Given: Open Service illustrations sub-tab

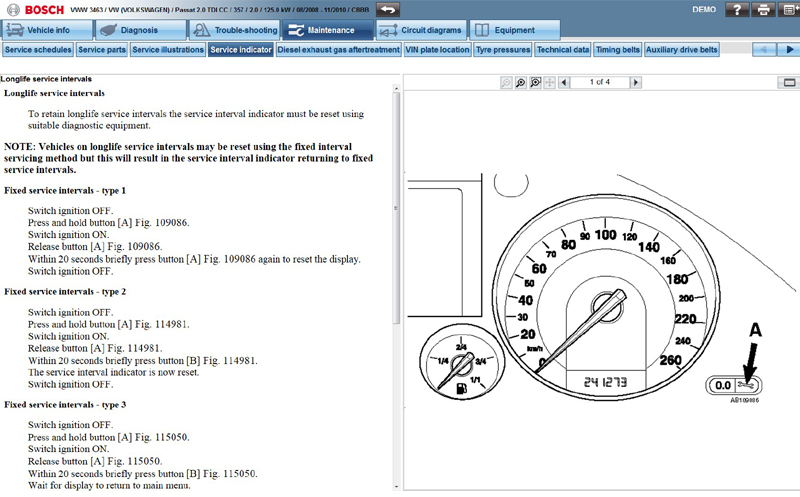Looking at the screenshot, I should (168, 49).
